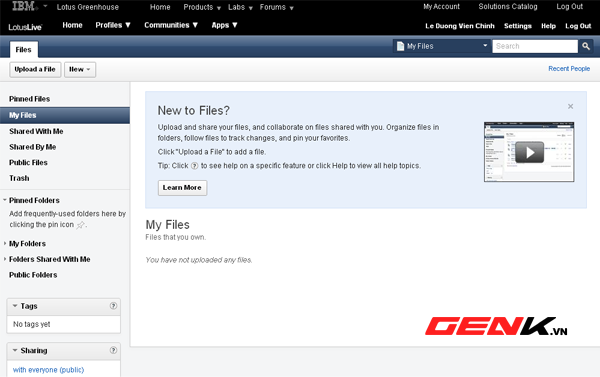Click the Upload a File button
Screen dimensions: 600x377
[35, 70]
